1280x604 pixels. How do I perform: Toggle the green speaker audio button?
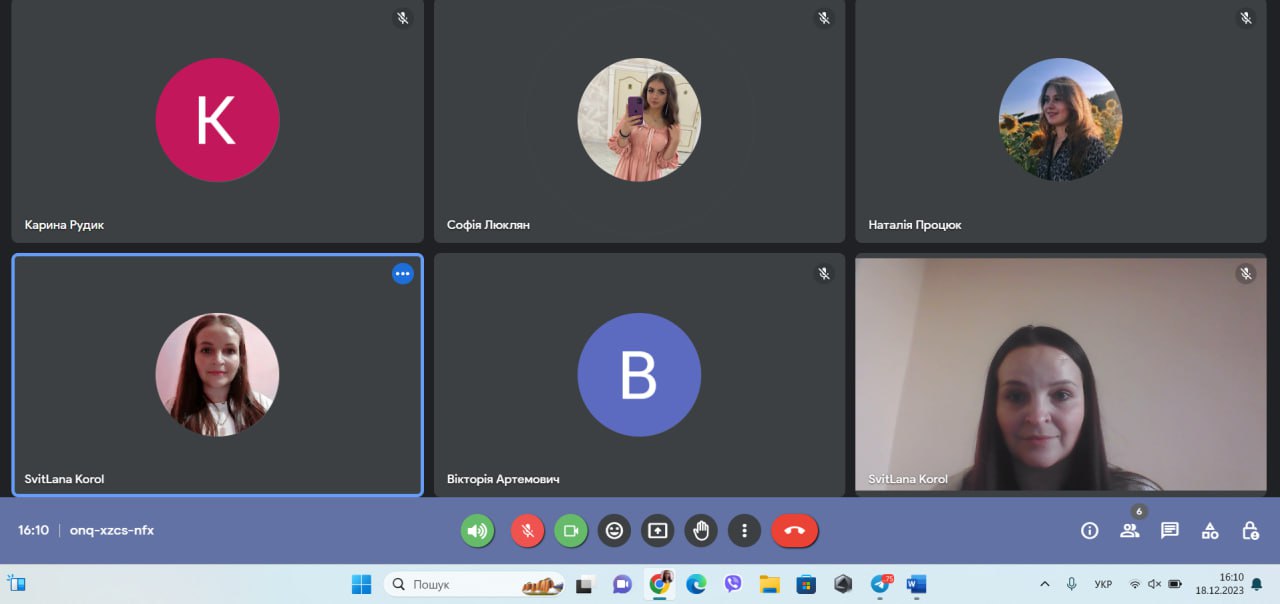pos(477,531)
